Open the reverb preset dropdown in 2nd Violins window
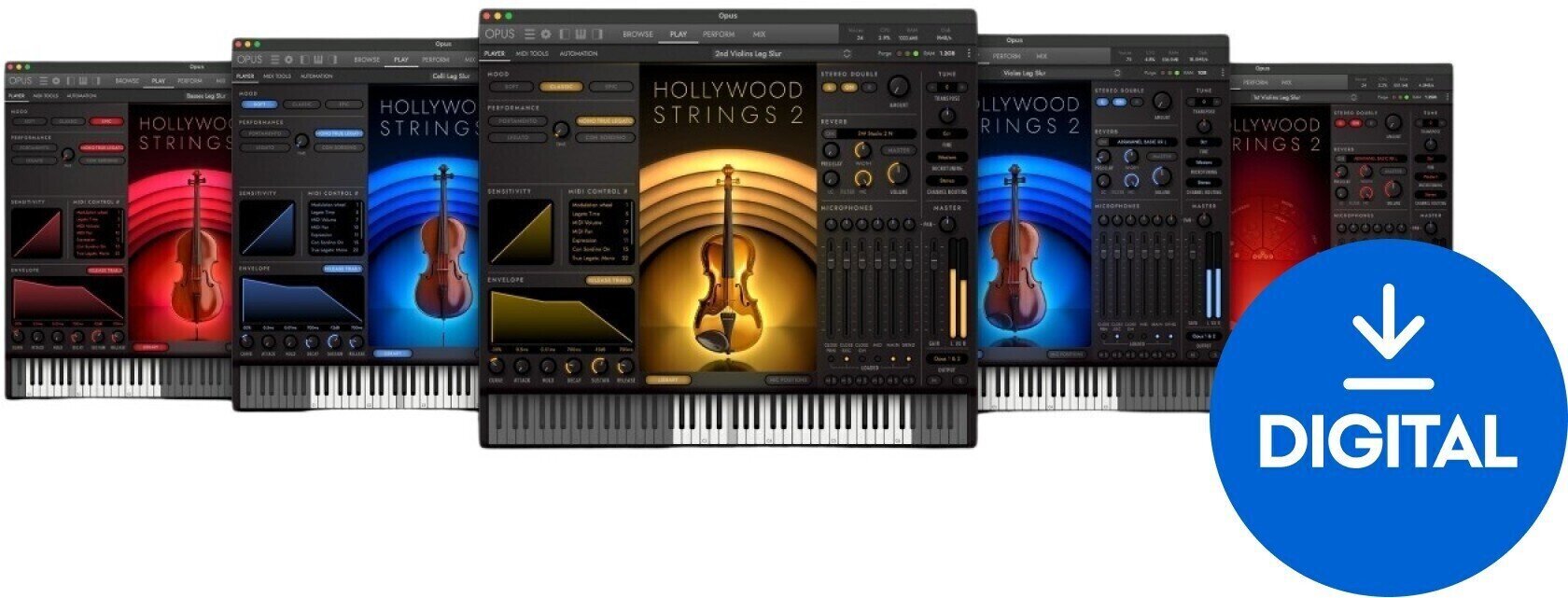The height and width of the screenshot is (598, 1568). tap(877, 133)
